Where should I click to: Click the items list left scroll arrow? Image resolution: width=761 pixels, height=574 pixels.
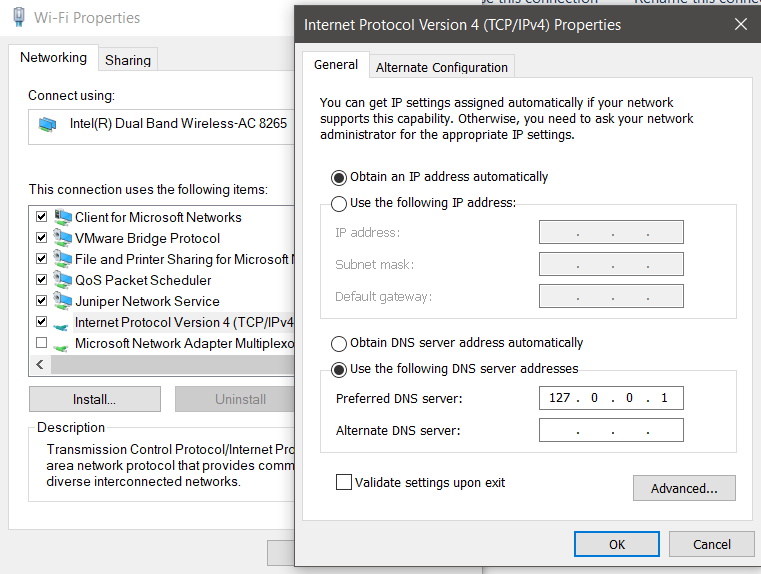pos(40,364)
